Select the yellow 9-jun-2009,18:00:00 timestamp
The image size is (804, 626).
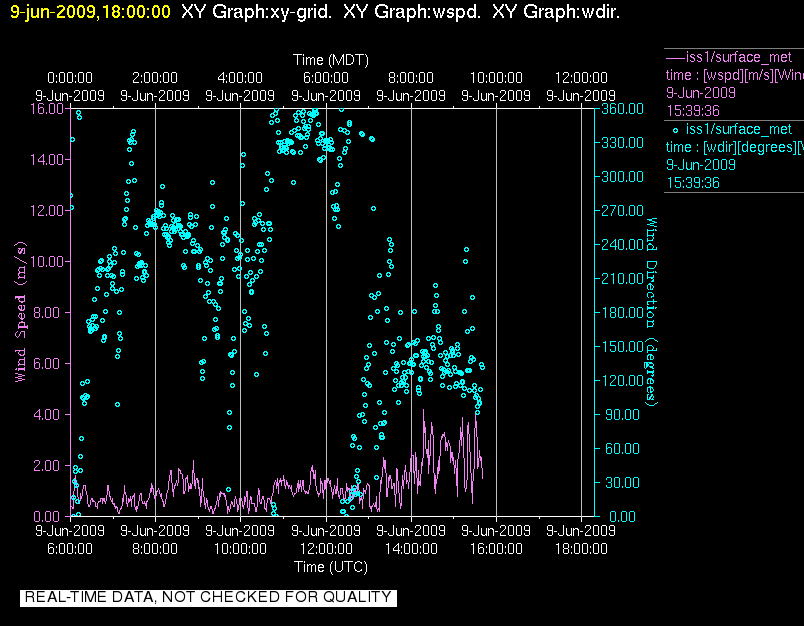tap(90, 13)
